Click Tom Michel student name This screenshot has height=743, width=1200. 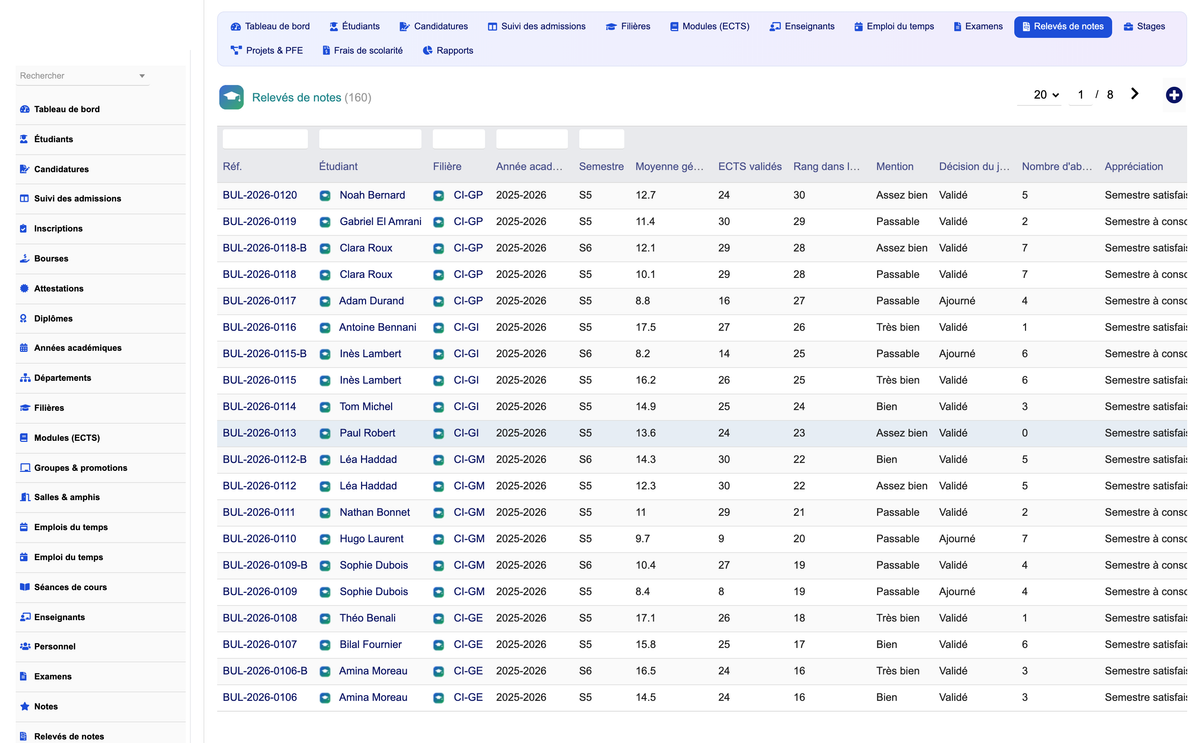point(366,407)
